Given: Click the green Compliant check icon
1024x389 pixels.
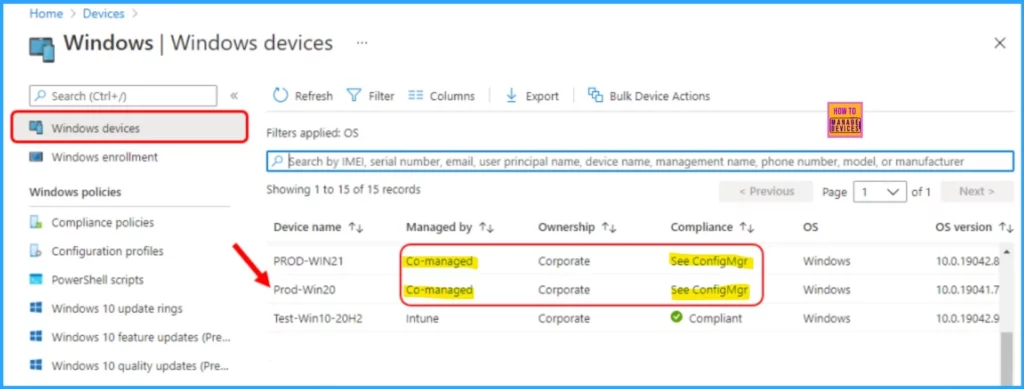Looking at the screenshot, I should click(677, 318).
